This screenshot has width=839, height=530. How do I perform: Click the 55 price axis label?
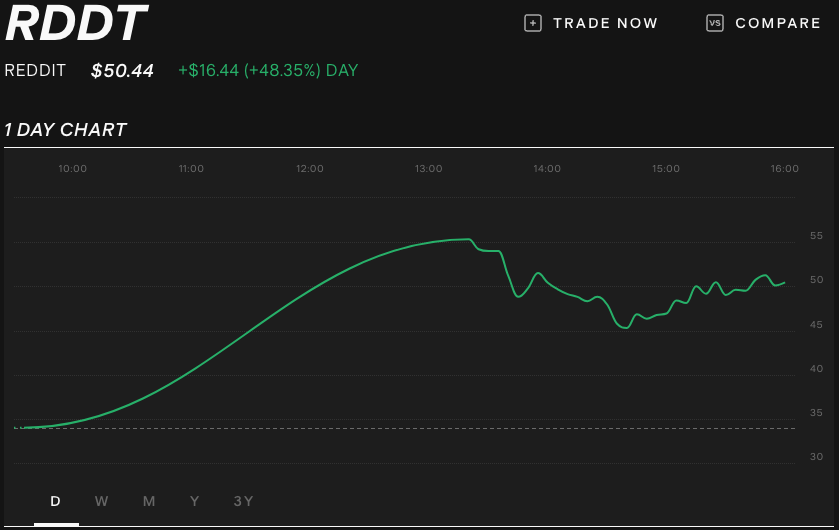pyautogui.click(x=816, y=236)
